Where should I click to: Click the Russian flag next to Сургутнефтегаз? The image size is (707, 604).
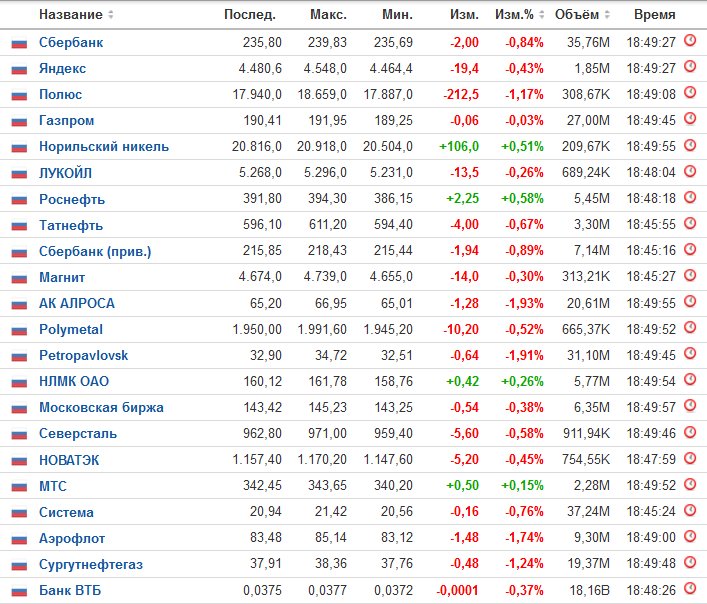coord(19,565)
